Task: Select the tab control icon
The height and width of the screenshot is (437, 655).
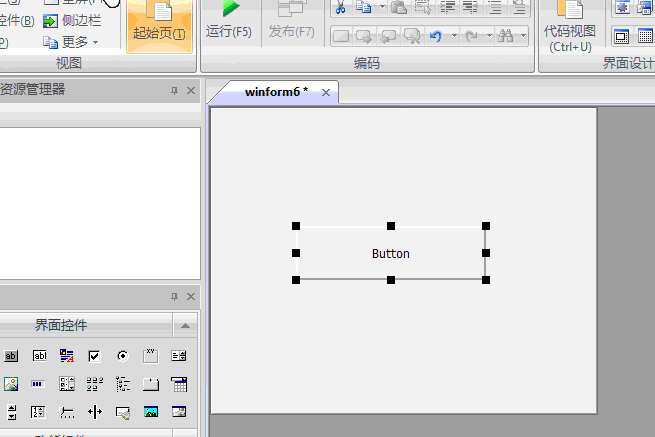Action: point(151,384)
